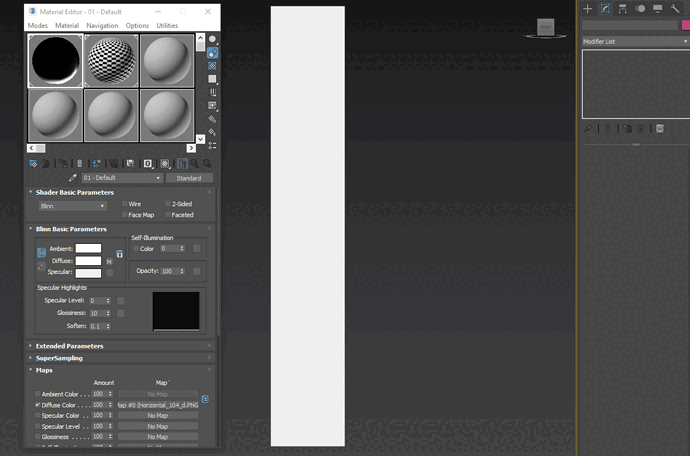Image resolution: width=690 pixels, height=456 pixels.
Task: Pick material from object with eyedropper
Action: click(x=72, y=178)
